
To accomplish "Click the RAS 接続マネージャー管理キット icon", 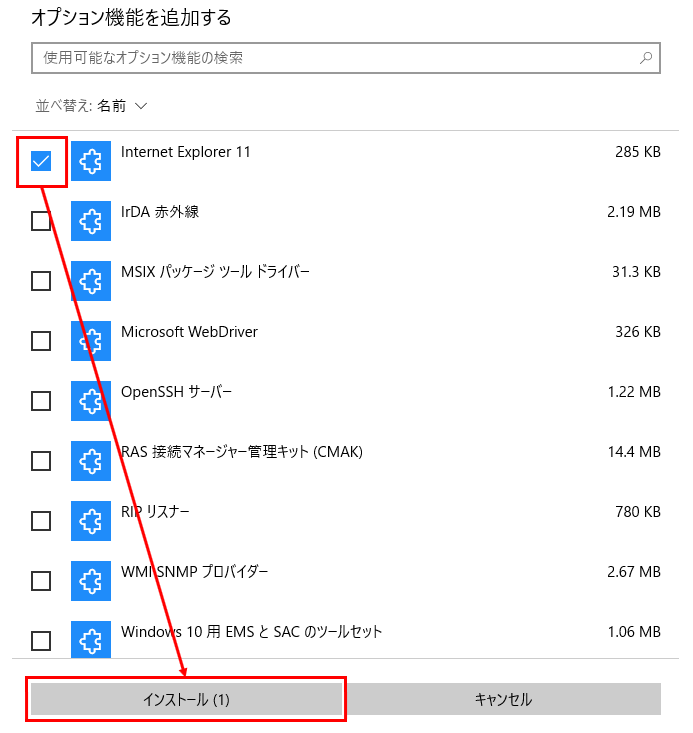I will click(91, 461).
